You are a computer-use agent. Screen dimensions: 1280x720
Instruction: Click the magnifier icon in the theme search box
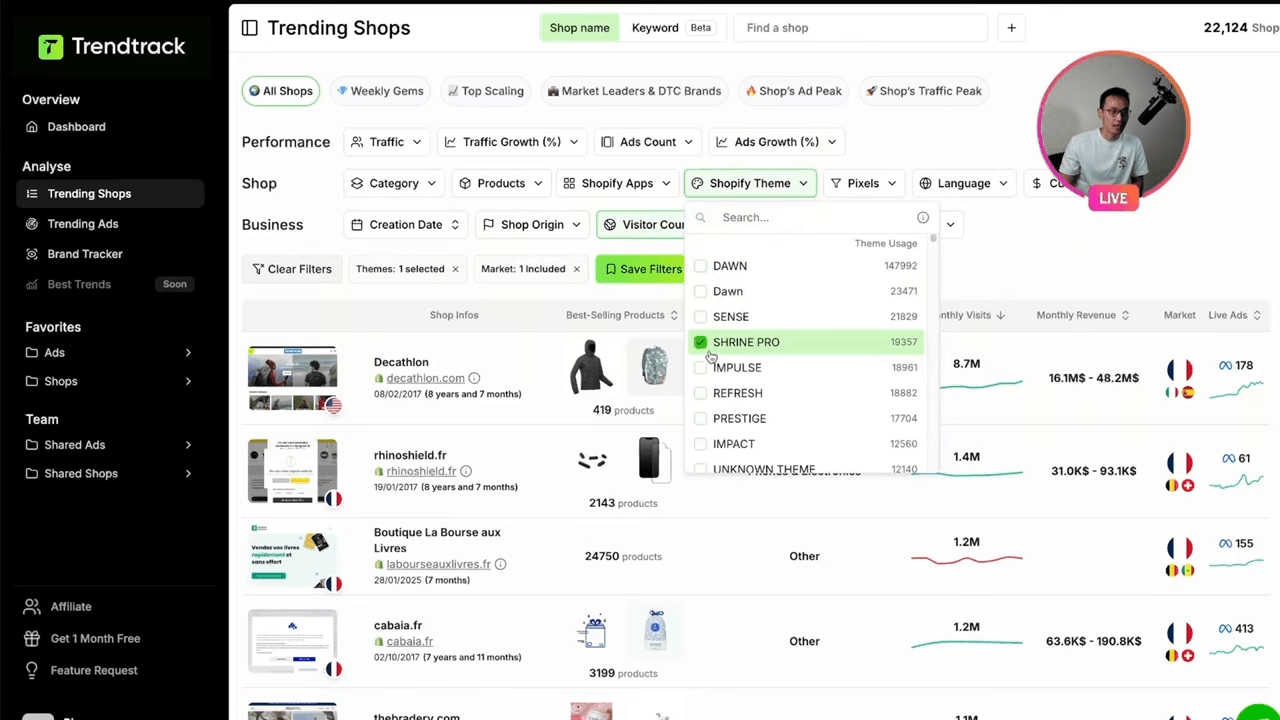(700, 217)
